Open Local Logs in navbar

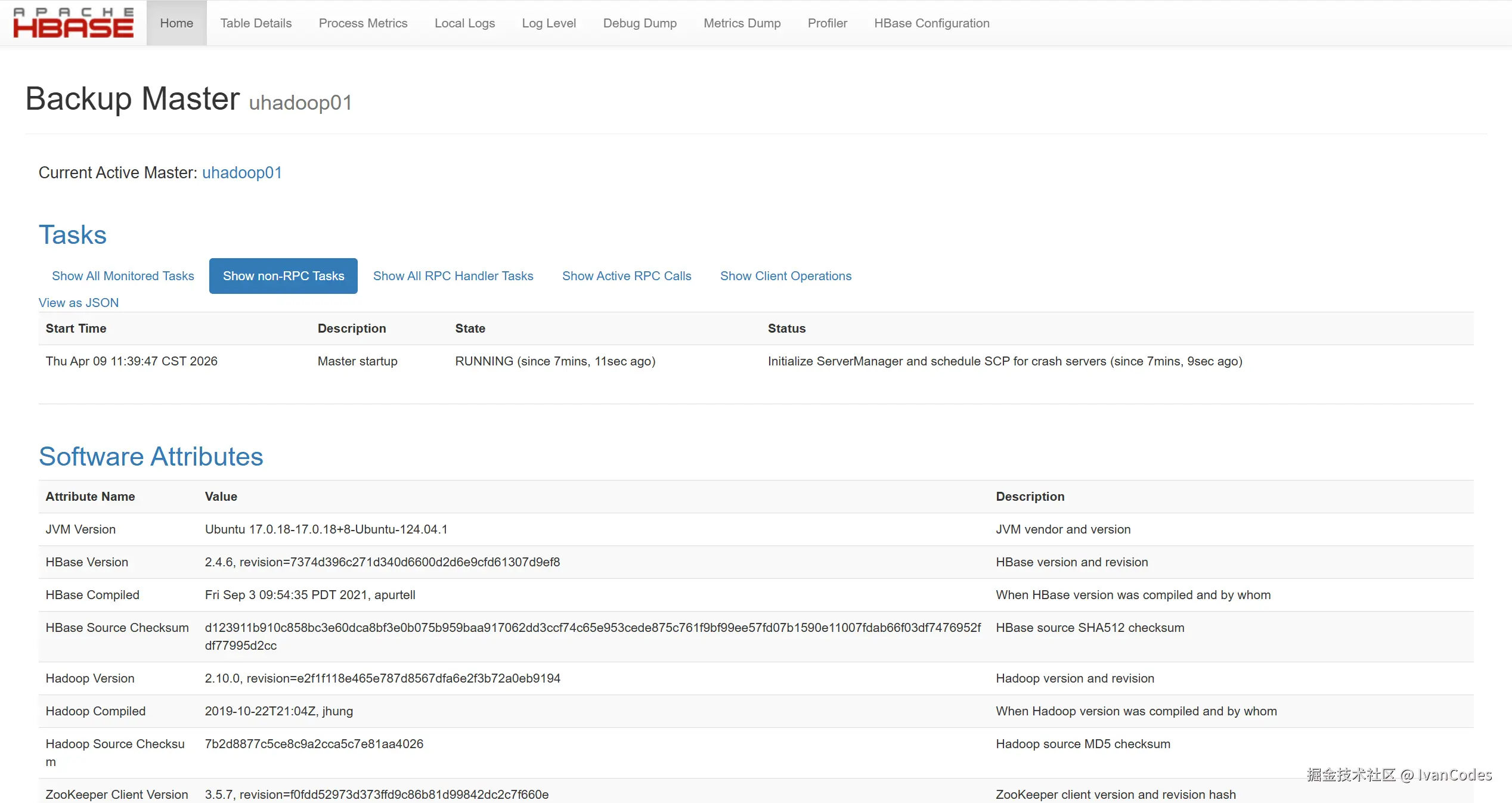click(464, 23)
